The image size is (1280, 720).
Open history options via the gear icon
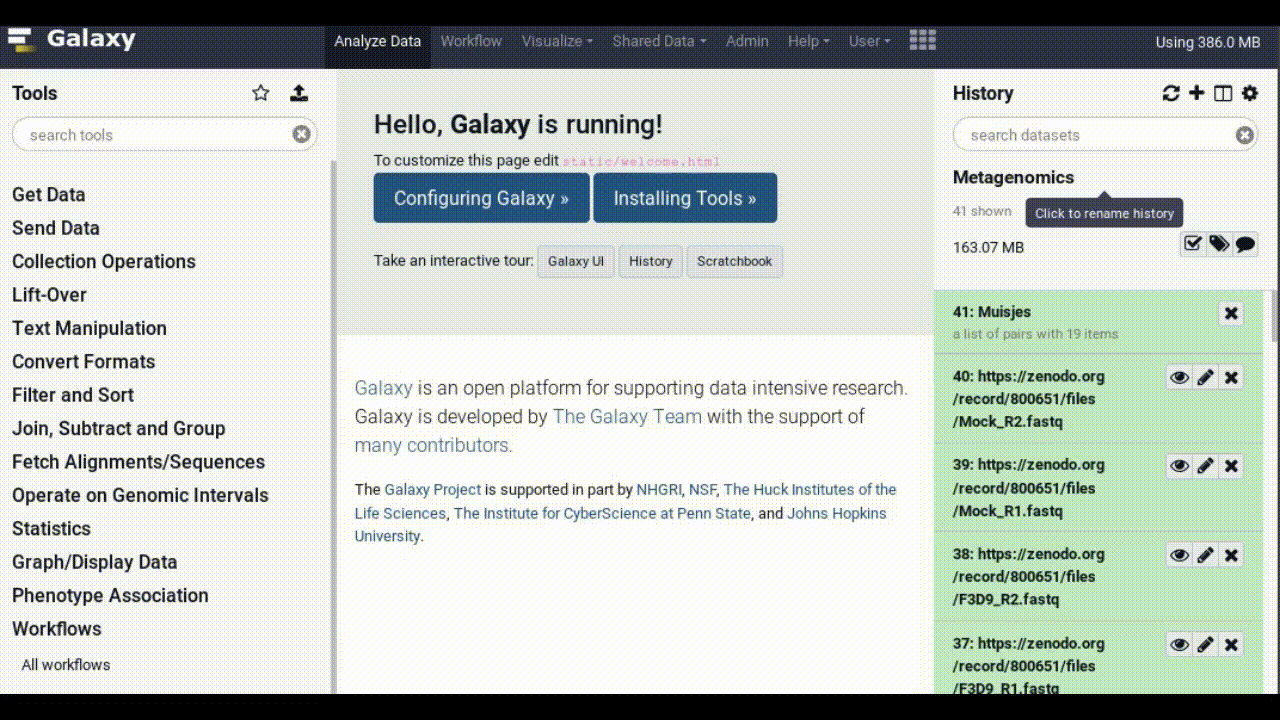[1249, 93]
